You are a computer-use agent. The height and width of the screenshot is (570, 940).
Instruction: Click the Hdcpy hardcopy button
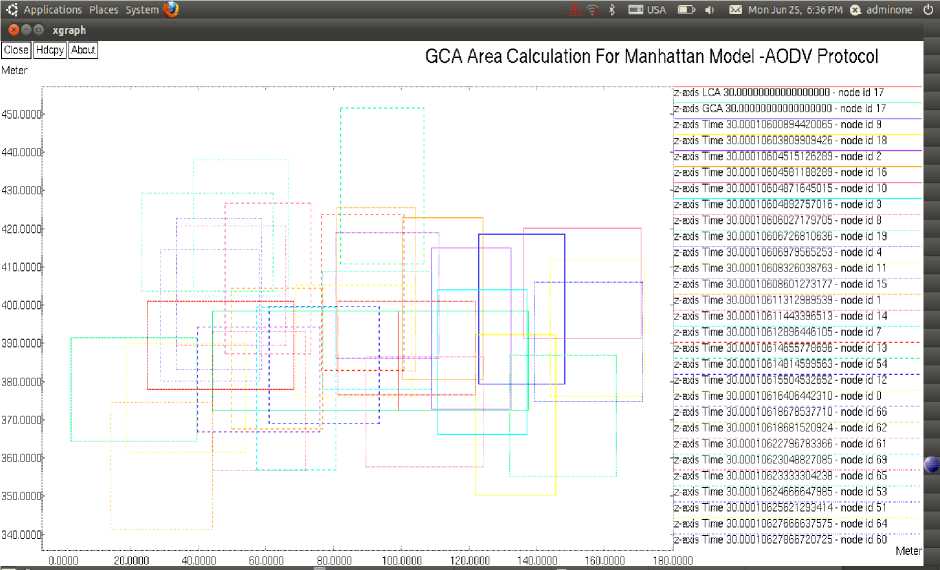click(x=50, y=50)
